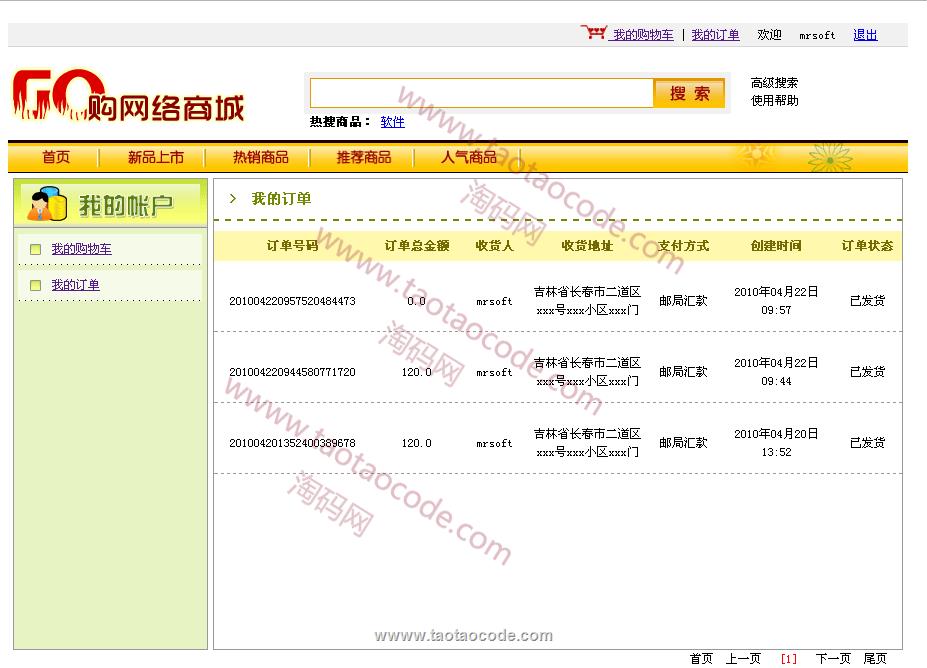
Task: Click the square bullet beside sidebar 我的订单
Action: [x=35, y=286]
